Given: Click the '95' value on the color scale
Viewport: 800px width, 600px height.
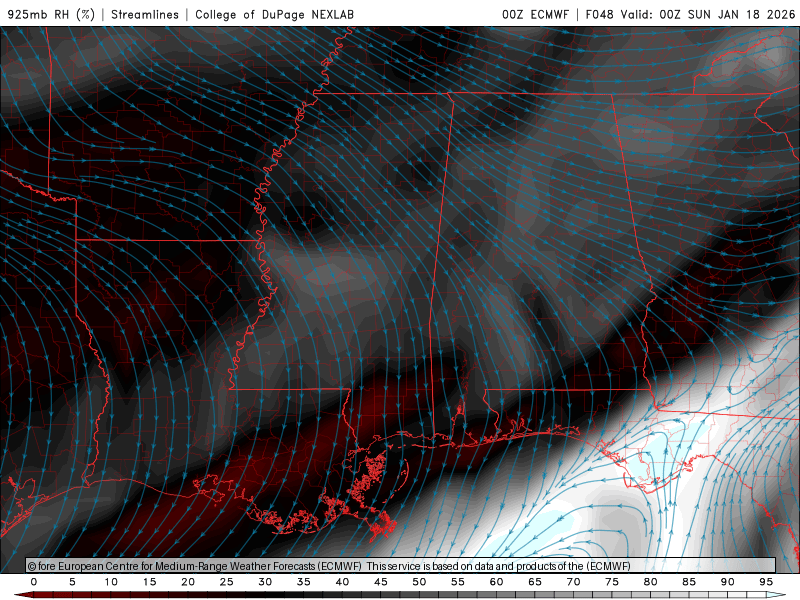Looking at the screenshot, I should 766,582.
